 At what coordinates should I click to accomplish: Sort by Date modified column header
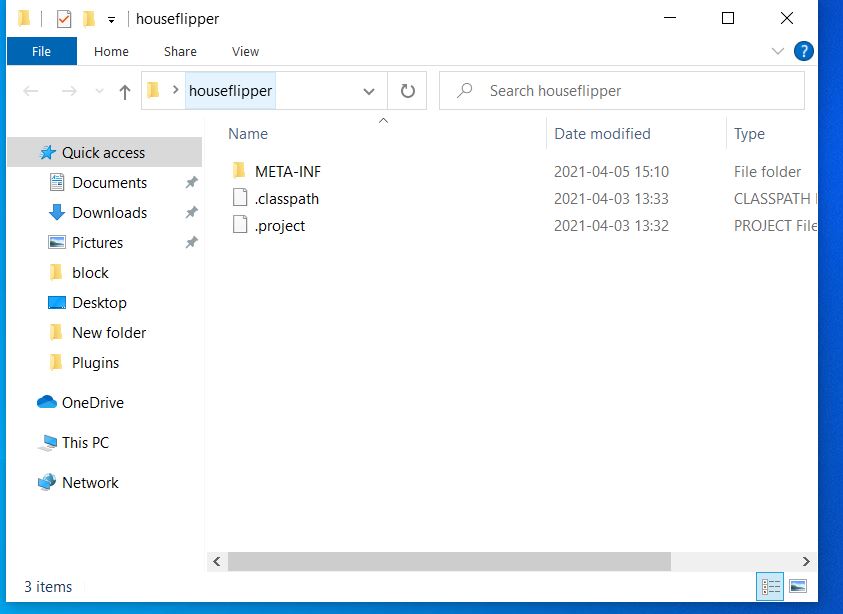[602, 134]
